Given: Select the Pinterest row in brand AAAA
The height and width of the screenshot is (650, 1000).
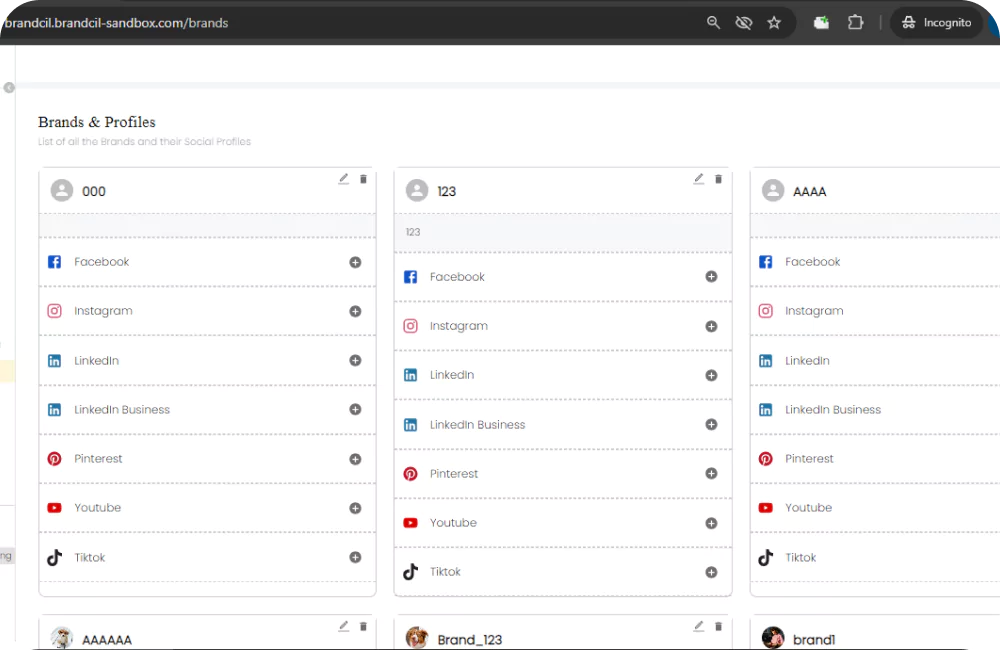Looking at the screenshot, I should tap(875, 459).
